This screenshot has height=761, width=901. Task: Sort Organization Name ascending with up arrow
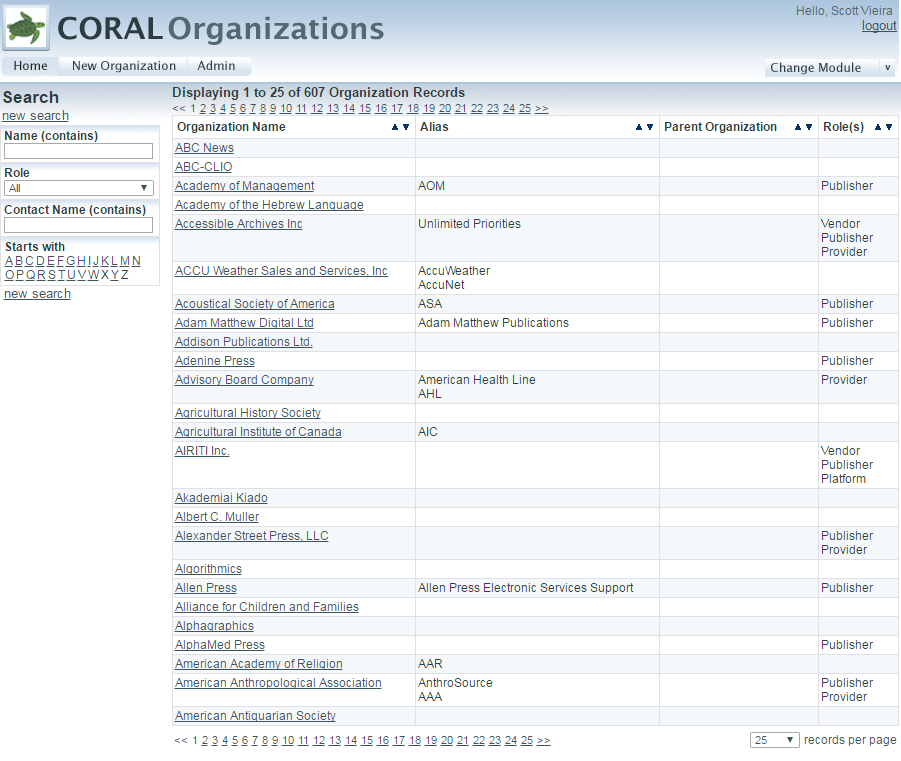(395, 127)
